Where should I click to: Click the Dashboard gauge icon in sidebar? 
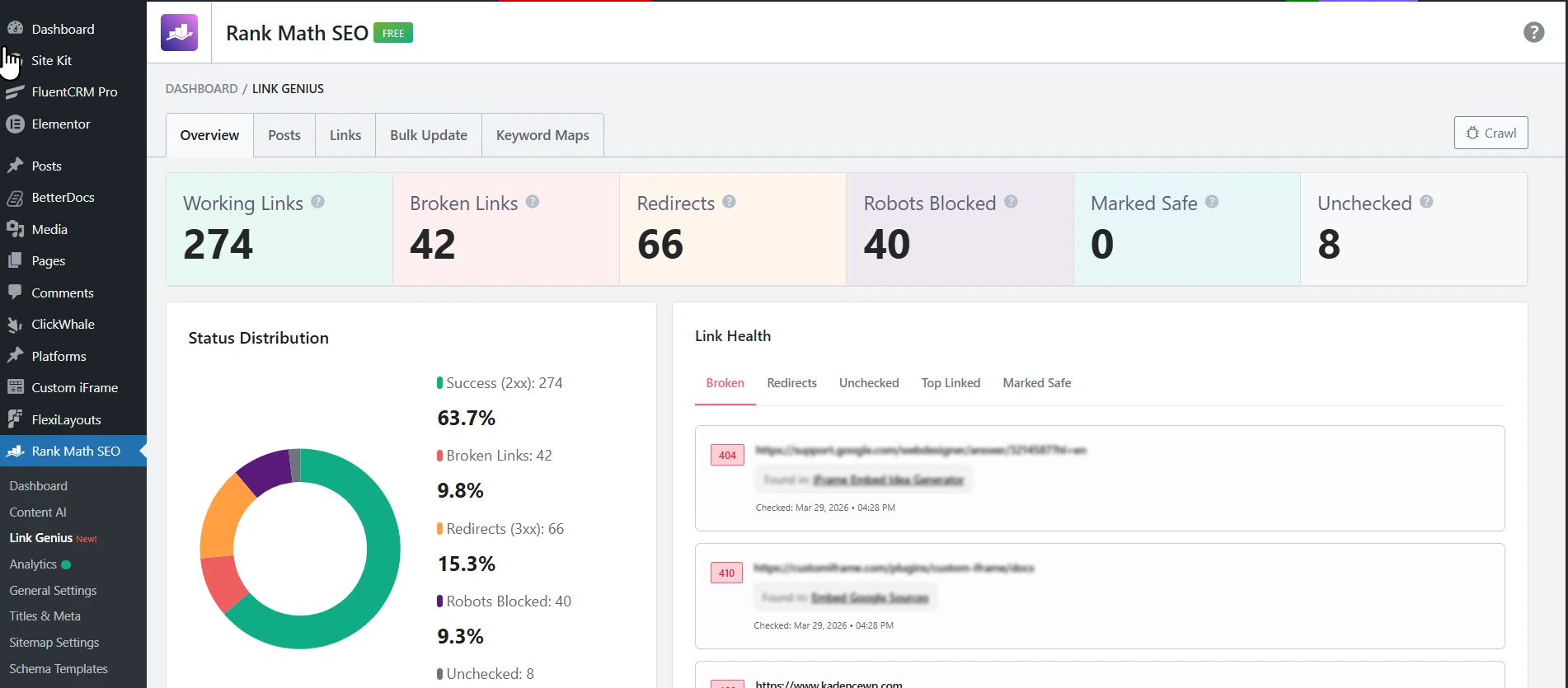[15, 28]
